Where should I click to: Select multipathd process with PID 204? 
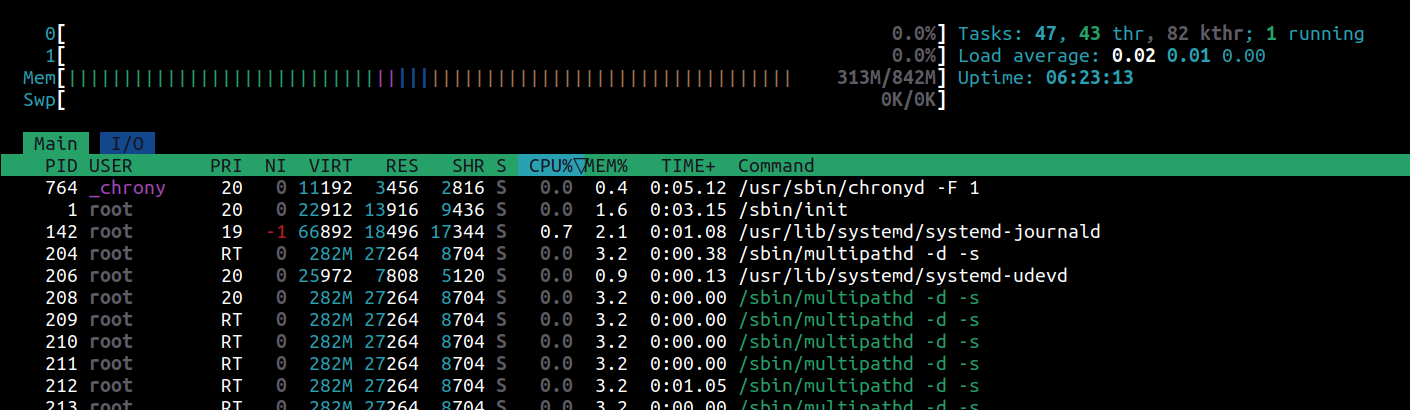point(705,254)
